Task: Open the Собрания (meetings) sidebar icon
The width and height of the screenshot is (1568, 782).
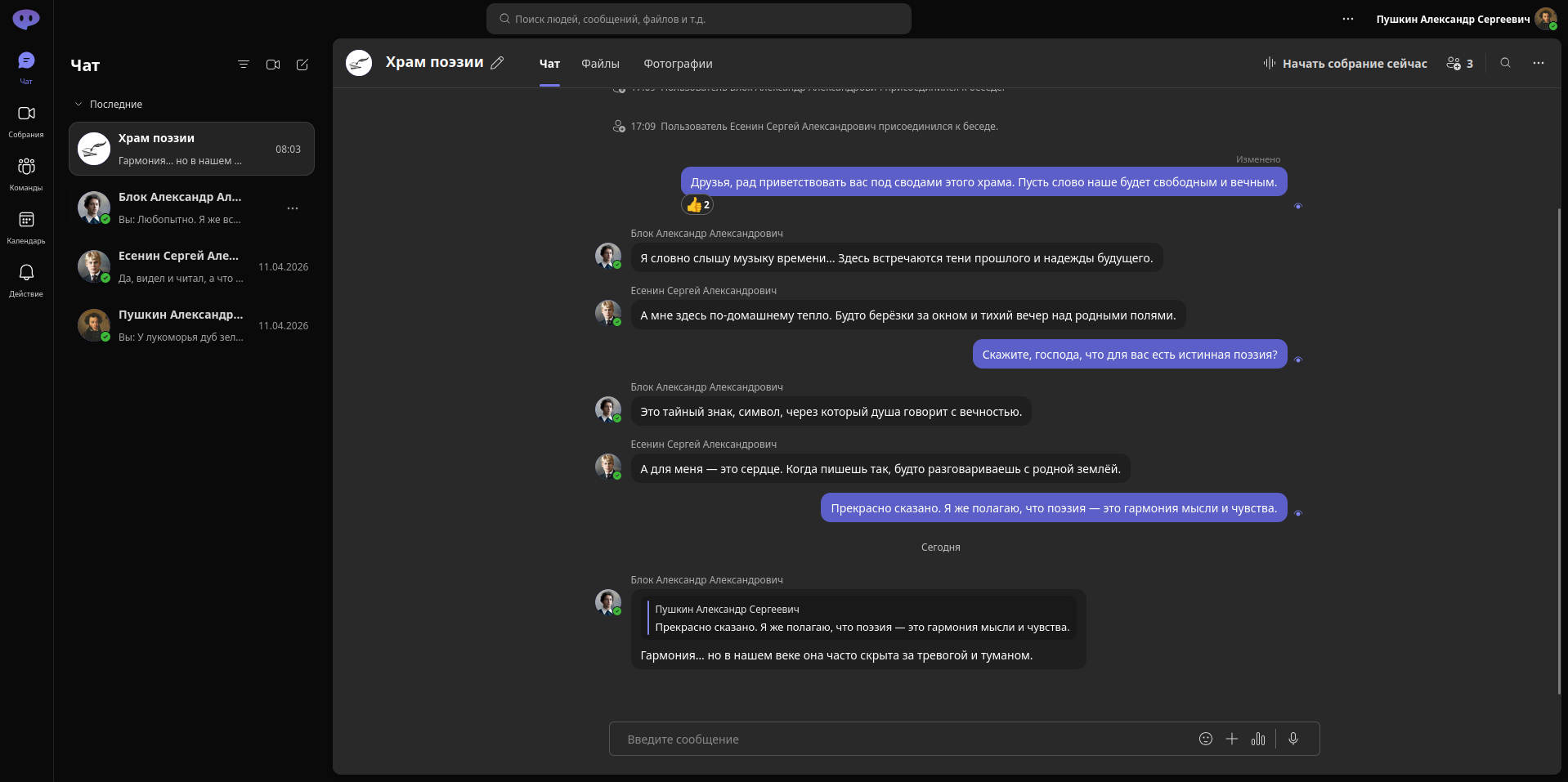Action: click(26, 121)
